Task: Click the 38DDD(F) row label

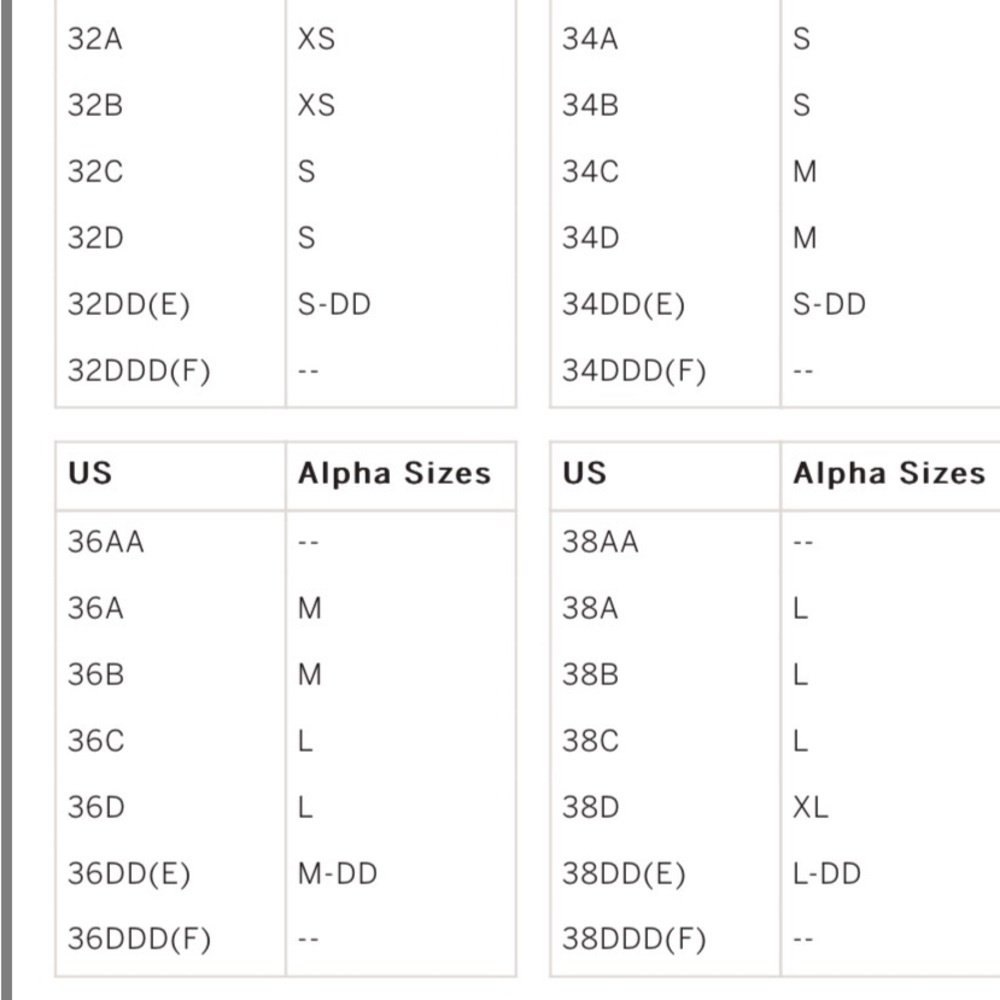Action: point(634,939)
